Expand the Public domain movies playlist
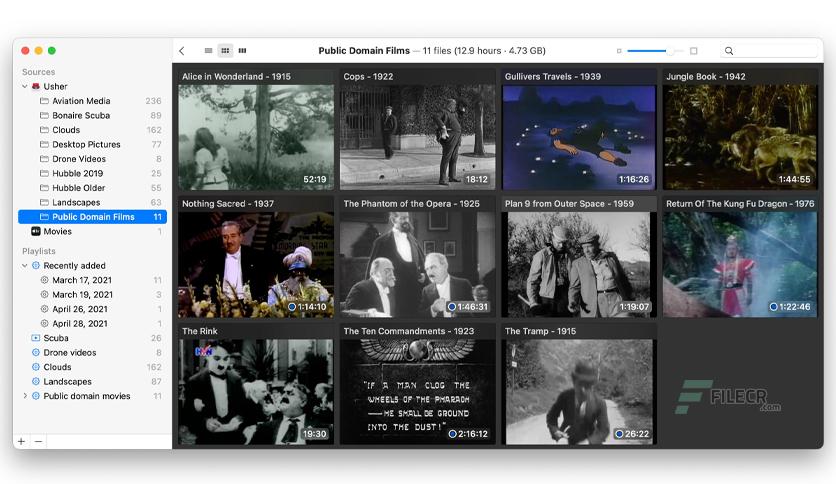Viewport: 836px width, 484px height. click(x=25, y=396)
